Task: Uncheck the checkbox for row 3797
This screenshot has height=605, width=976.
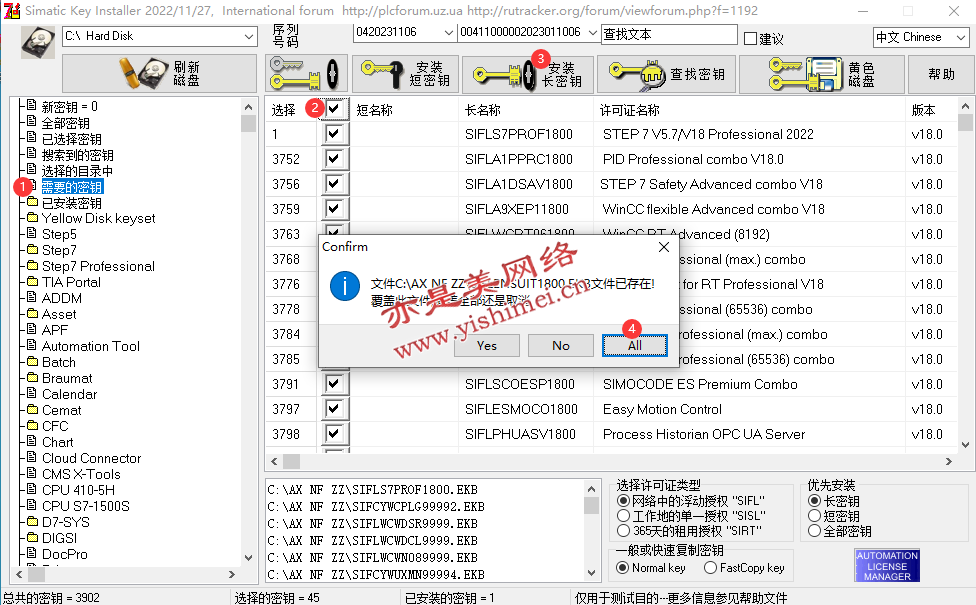Action: click(335, 409)
